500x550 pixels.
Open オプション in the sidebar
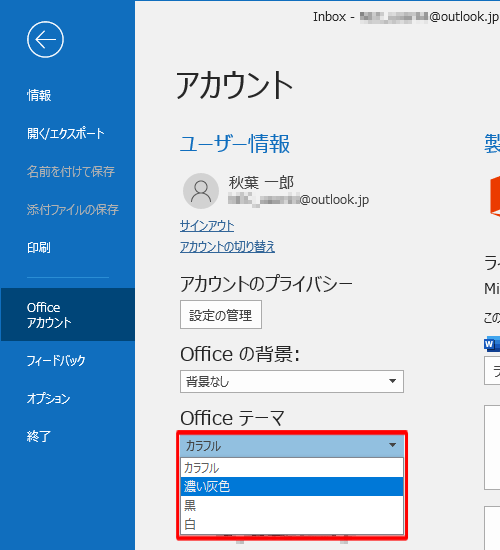tap(48, 398)
